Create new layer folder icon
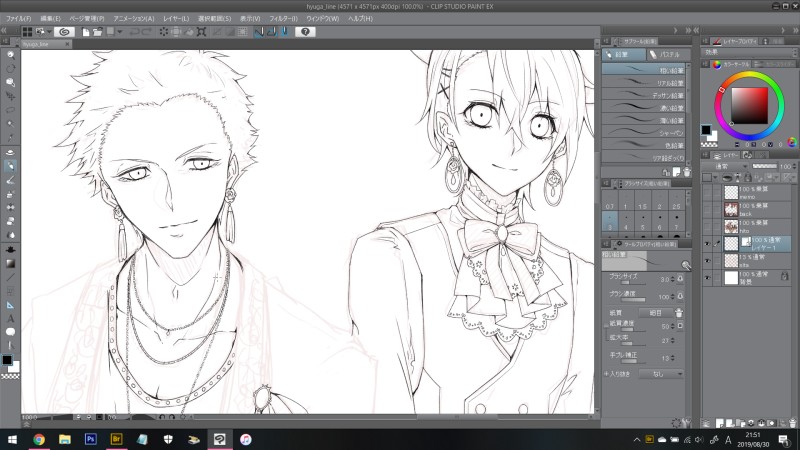This screenshot has width=800, height=450. pyautogui.click(x=740, y=423)
